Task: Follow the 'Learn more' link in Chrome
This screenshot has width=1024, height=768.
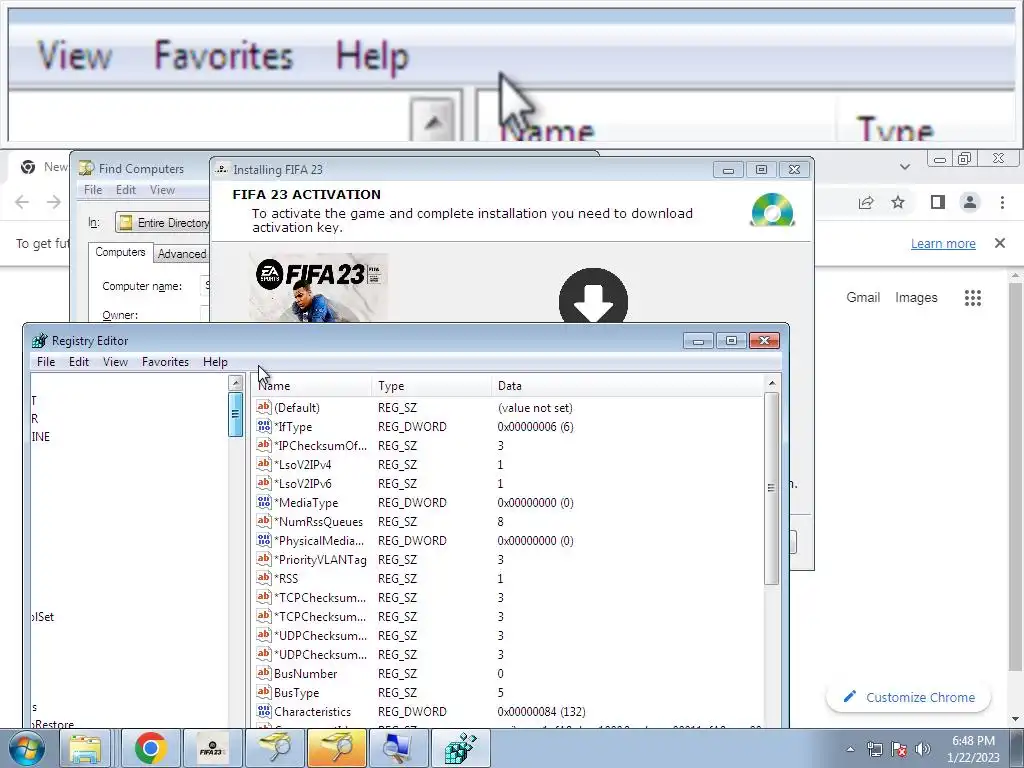Action: [x=943, y=244]
